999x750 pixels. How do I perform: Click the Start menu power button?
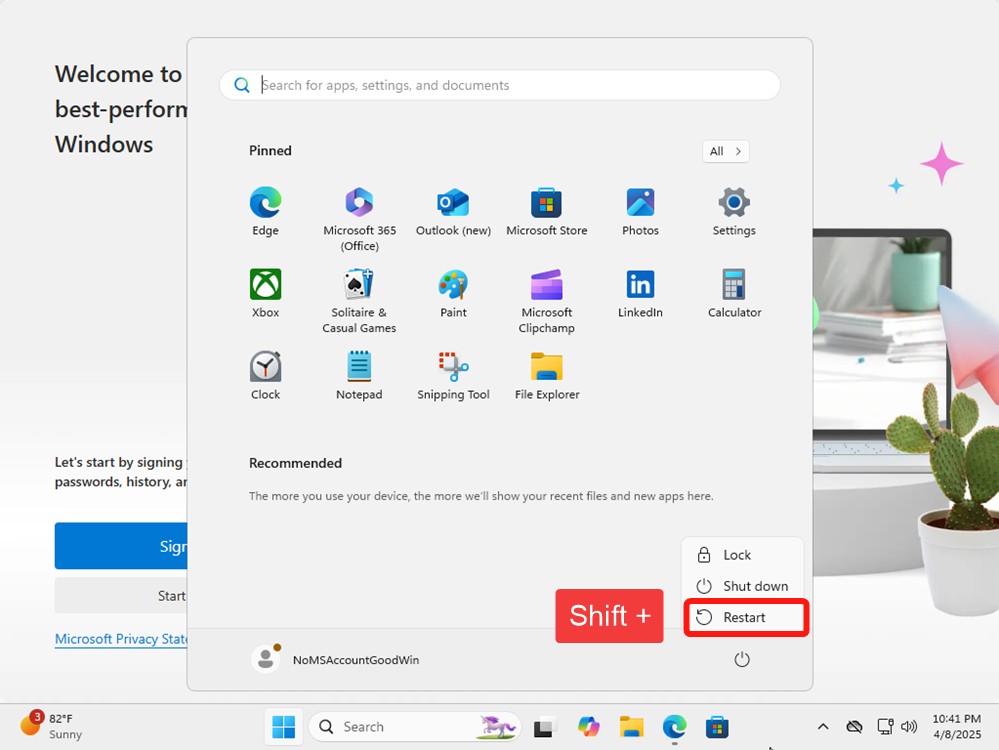(x=742, y=660)
